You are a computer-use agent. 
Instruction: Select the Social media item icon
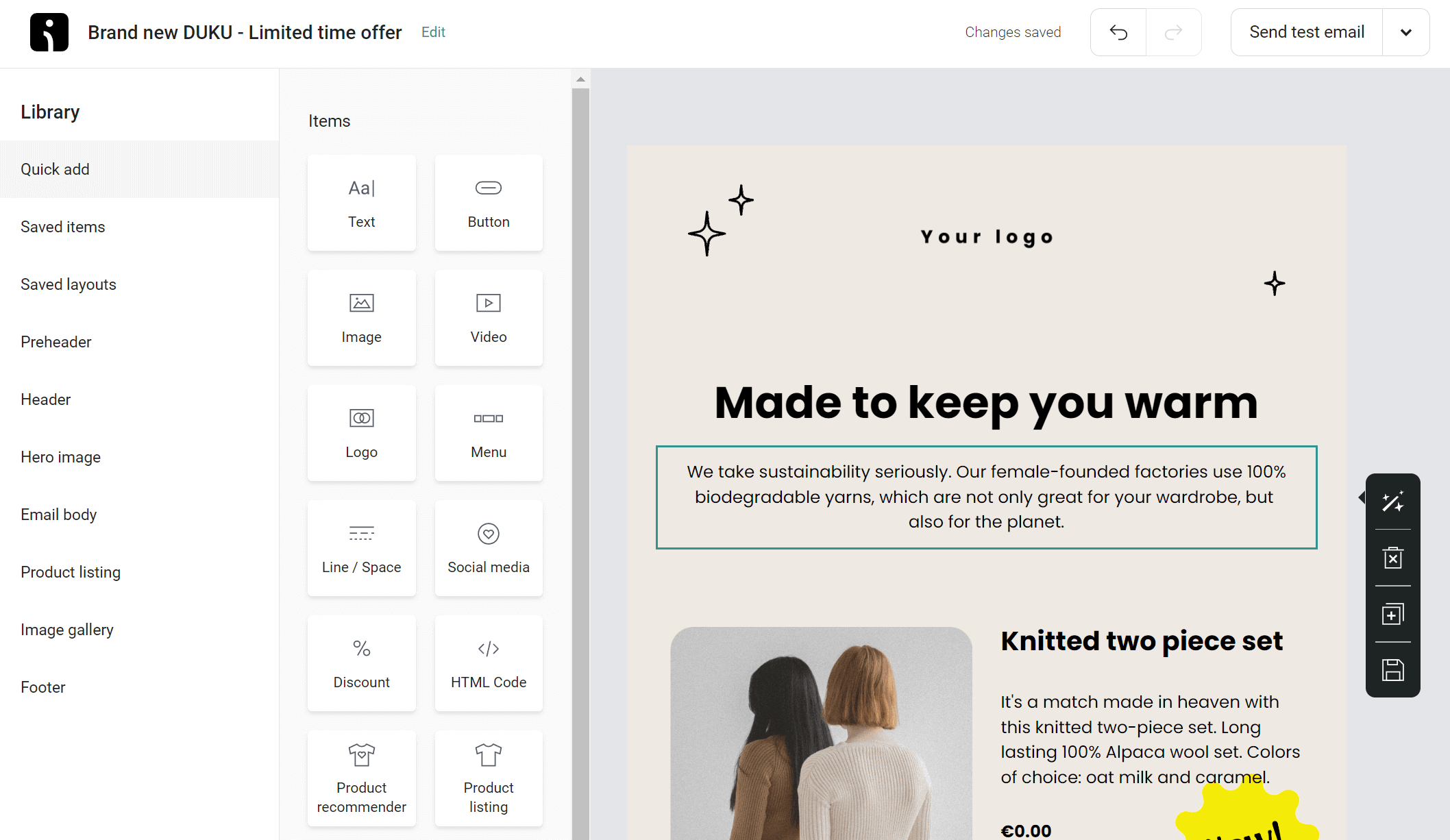tap(489, 534)
